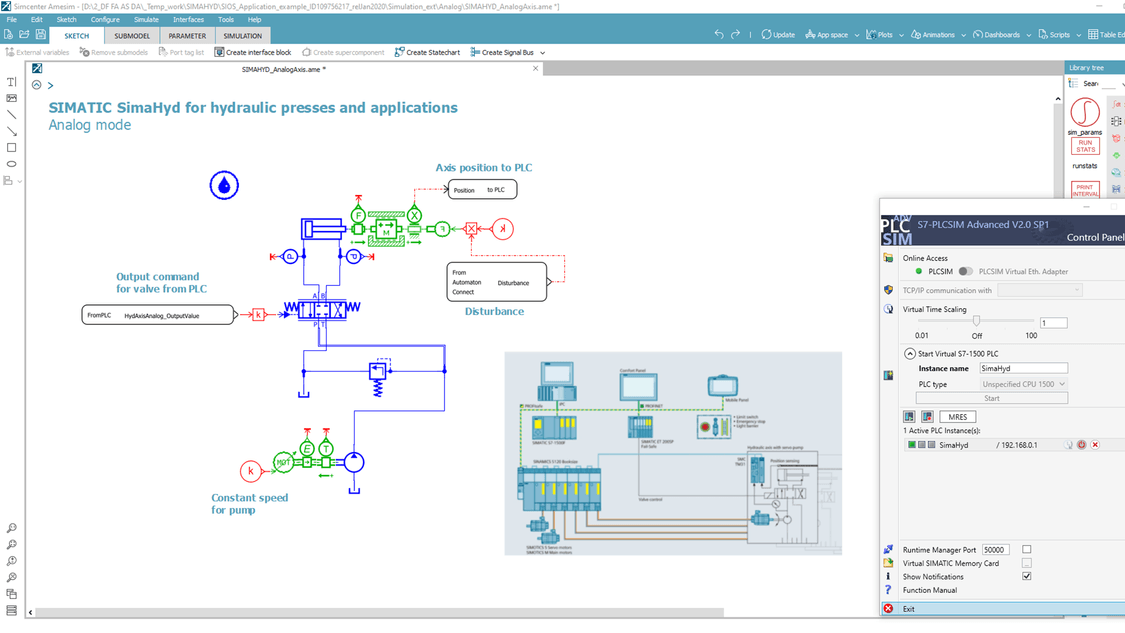This screenshot has height=633, width=1125.
Task: Click the power-off icon for SimaHyd instance
Action: 1081,445
